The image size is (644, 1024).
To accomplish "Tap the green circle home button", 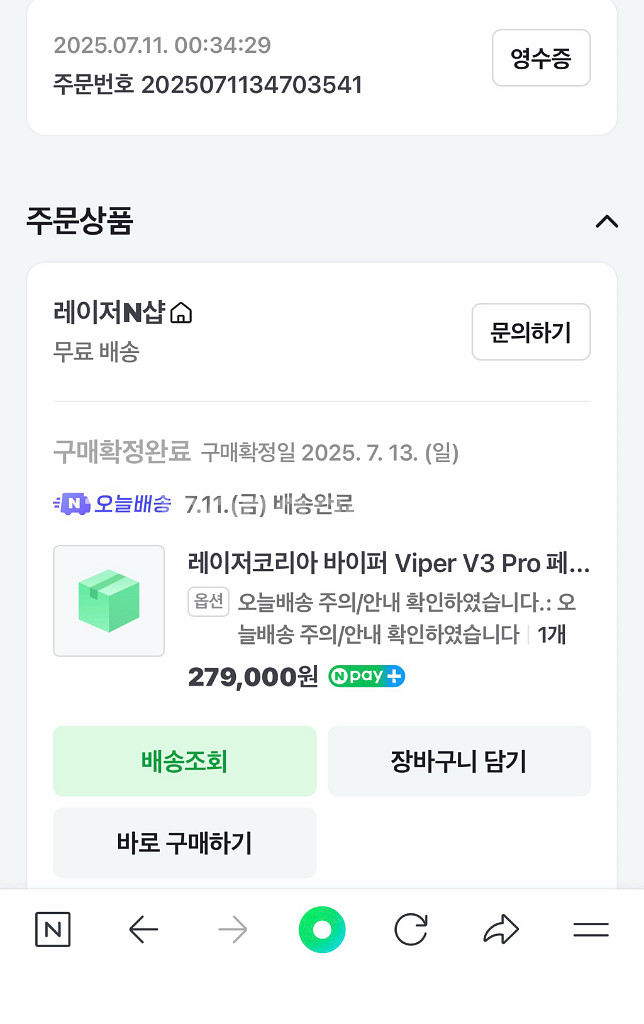I will (x=322, y=929).
